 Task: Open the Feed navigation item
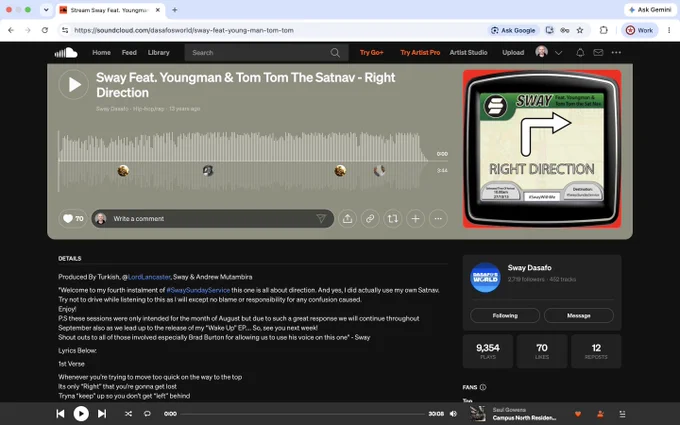coord(129,52)
